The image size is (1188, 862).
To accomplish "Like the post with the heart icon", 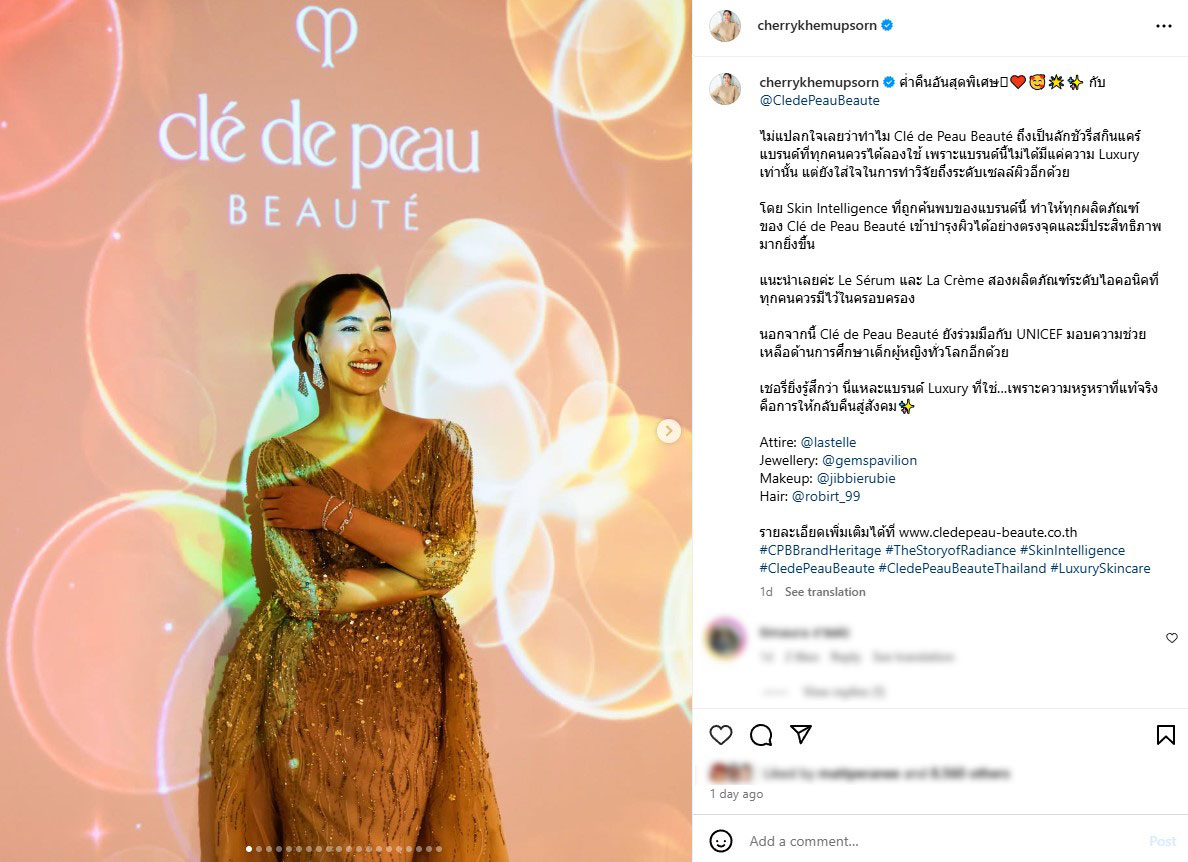I will (x=721, y=735).
